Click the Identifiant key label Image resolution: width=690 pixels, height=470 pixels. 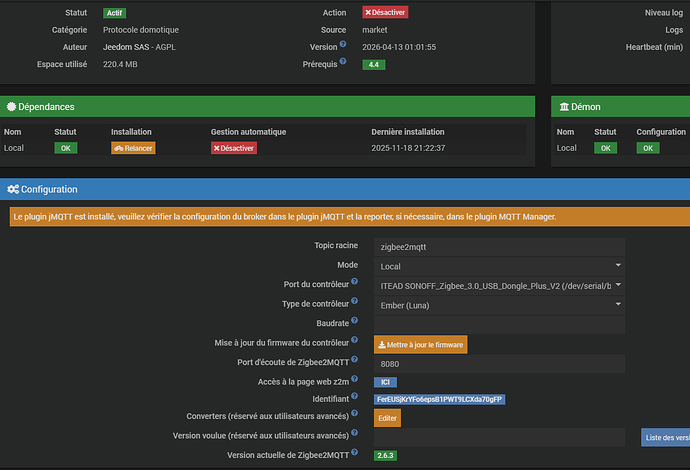coord(439,399)
